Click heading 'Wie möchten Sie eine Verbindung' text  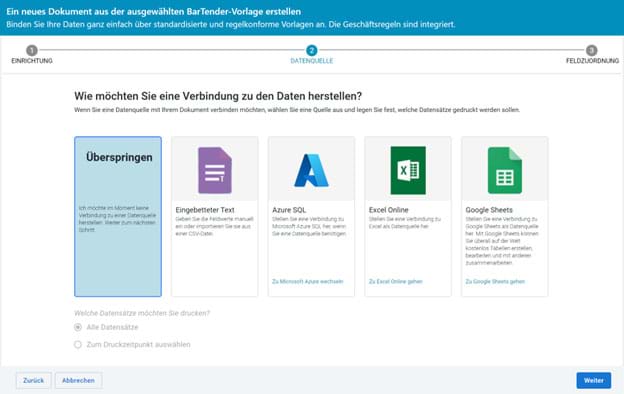pyautogui.click(x=218, y=96)
